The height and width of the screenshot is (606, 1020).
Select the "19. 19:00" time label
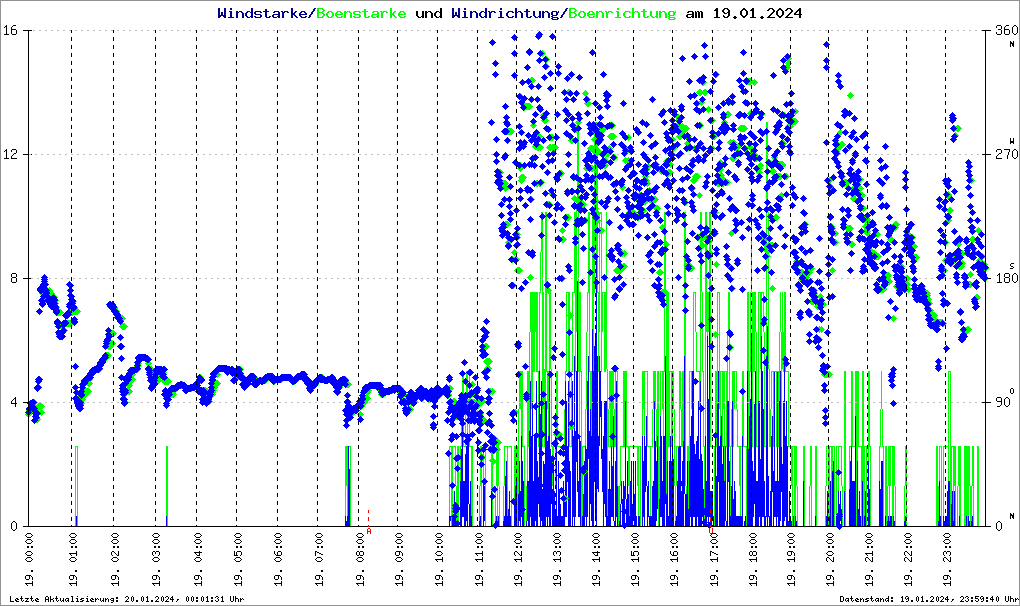tap(791, 559)
